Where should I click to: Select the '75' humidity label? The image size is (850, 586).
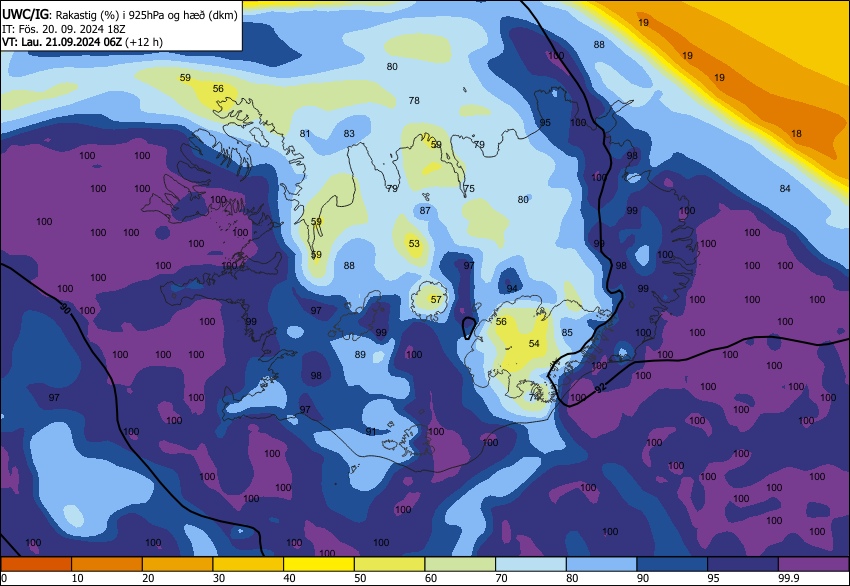point(469,188)
